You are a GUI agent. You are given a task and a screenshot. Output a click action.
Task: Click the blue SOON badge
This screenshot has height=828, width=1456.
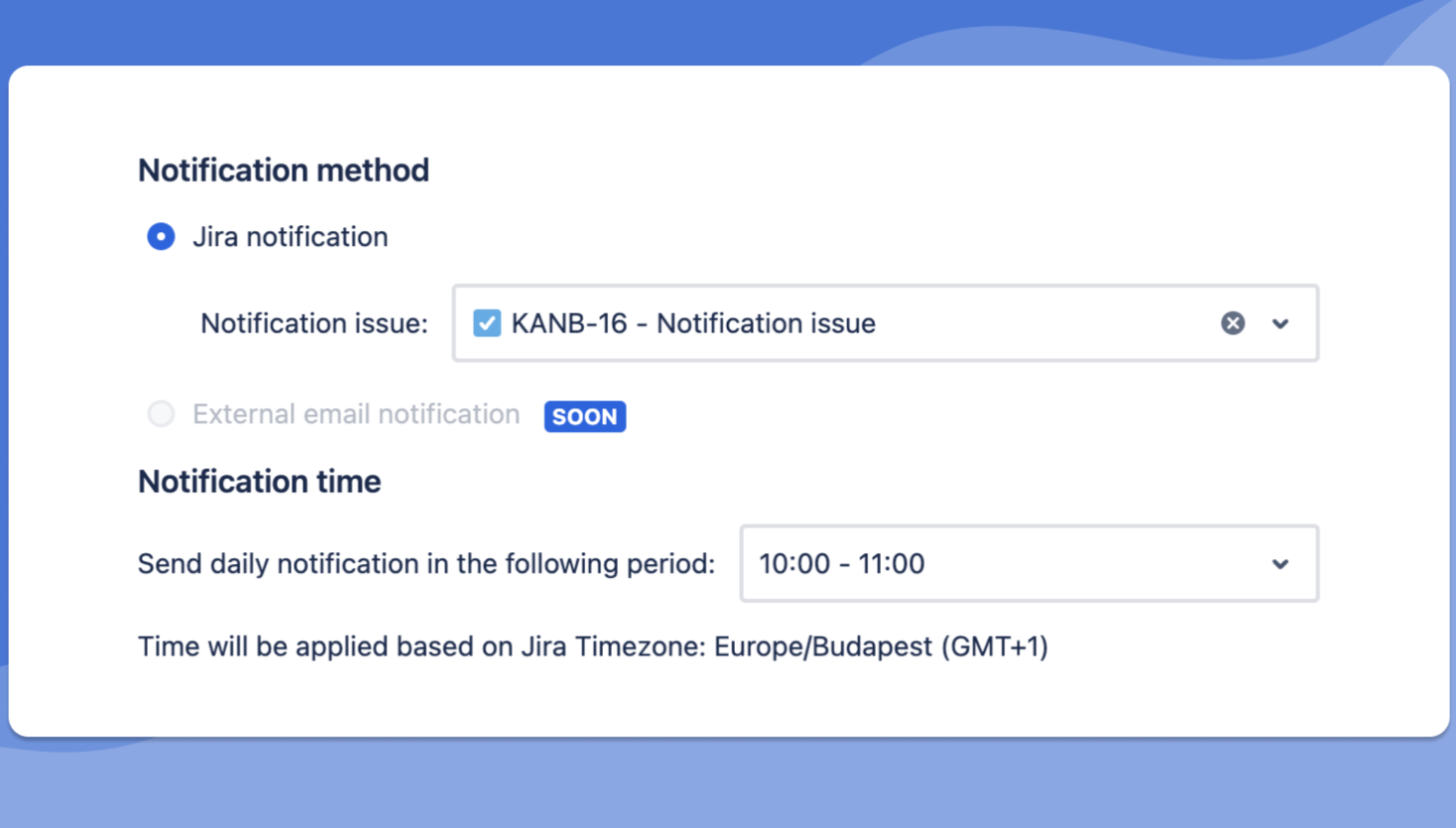click(x=585, y=416)
